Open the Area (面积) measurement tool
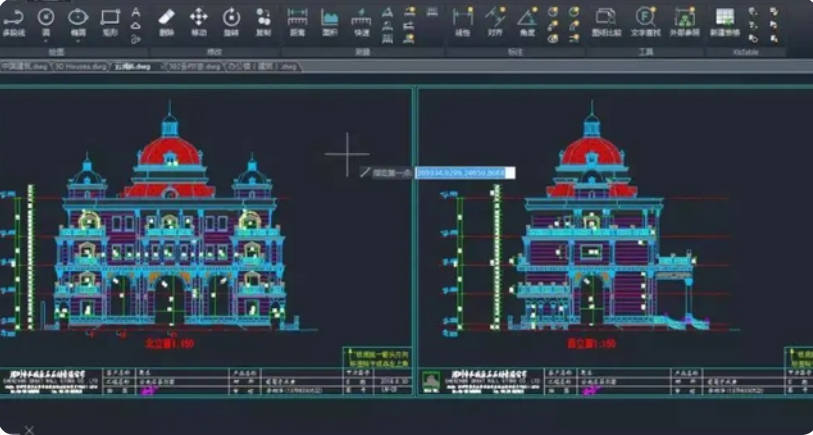The image size is (813, 435). [x=329, y=20]
